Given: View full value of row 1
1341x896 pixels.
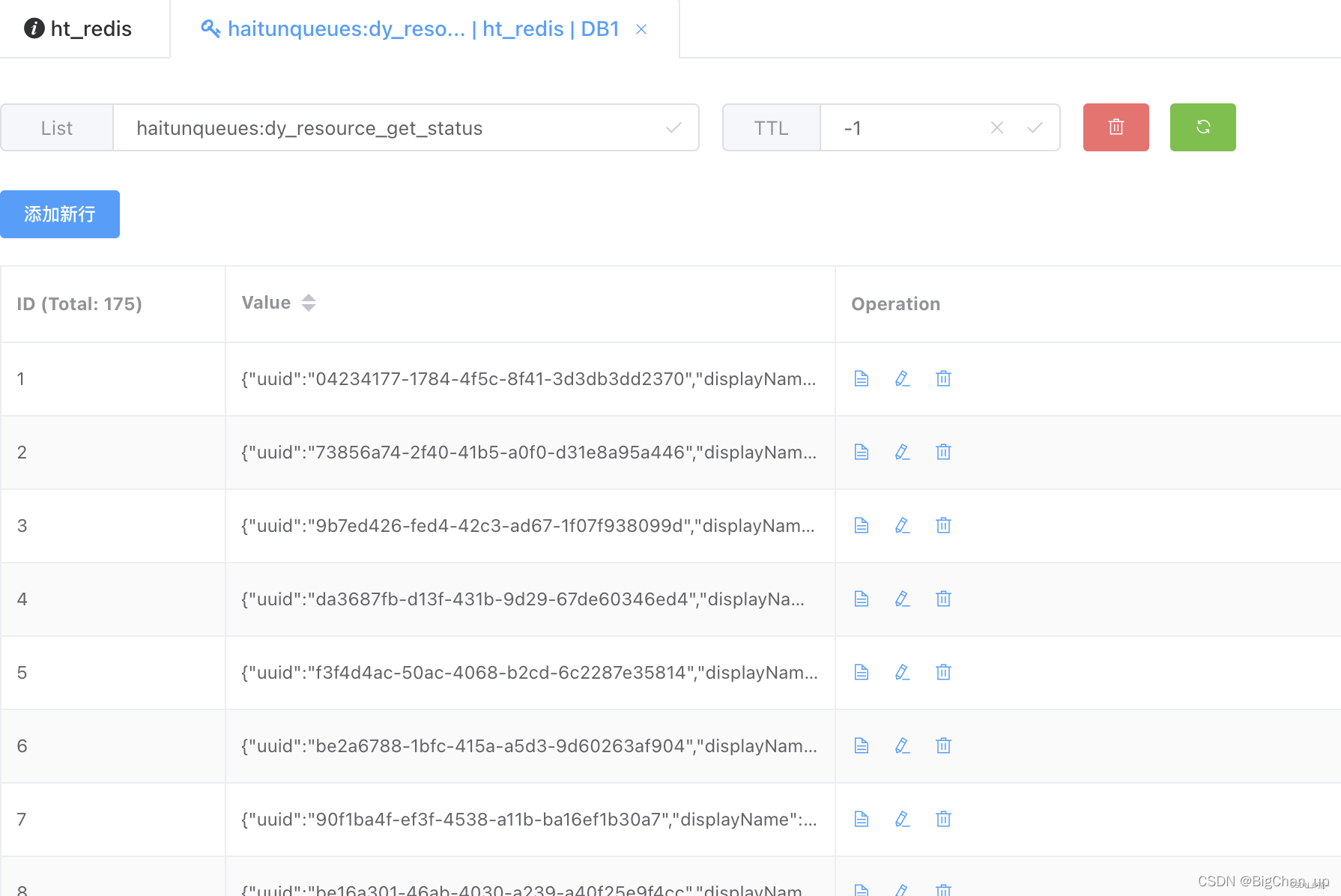Looking at the screenshot, I should [x=862, y=378].
